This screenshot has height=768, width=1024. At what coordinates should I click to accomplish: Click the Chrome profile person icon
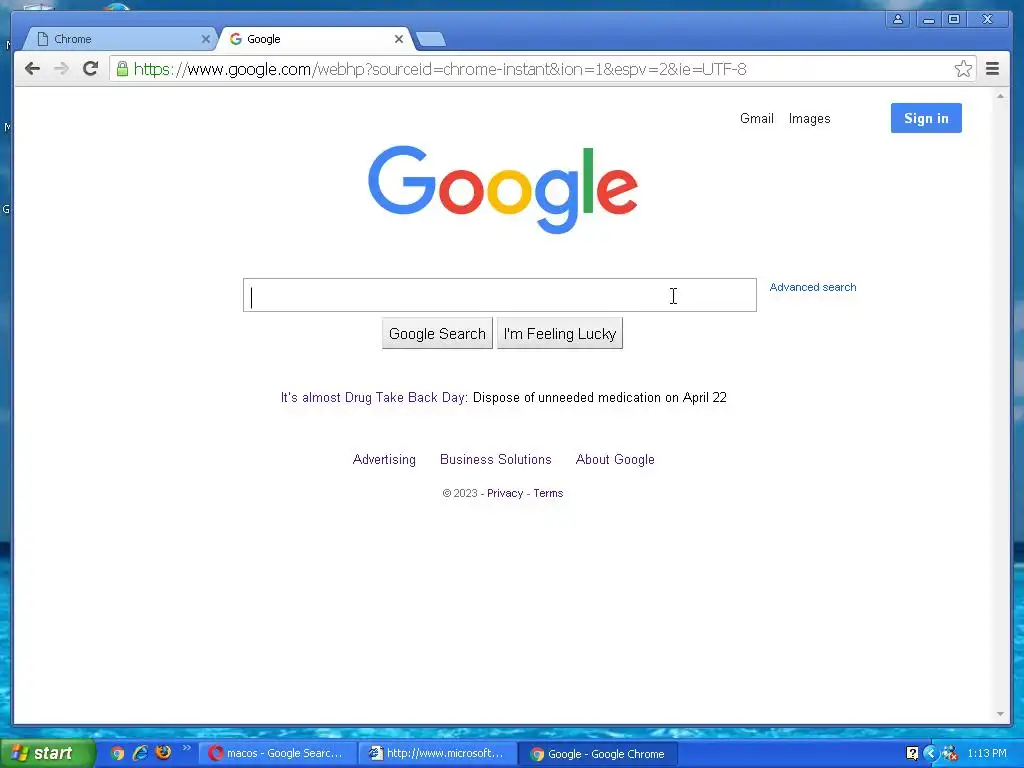coord(898,19)
